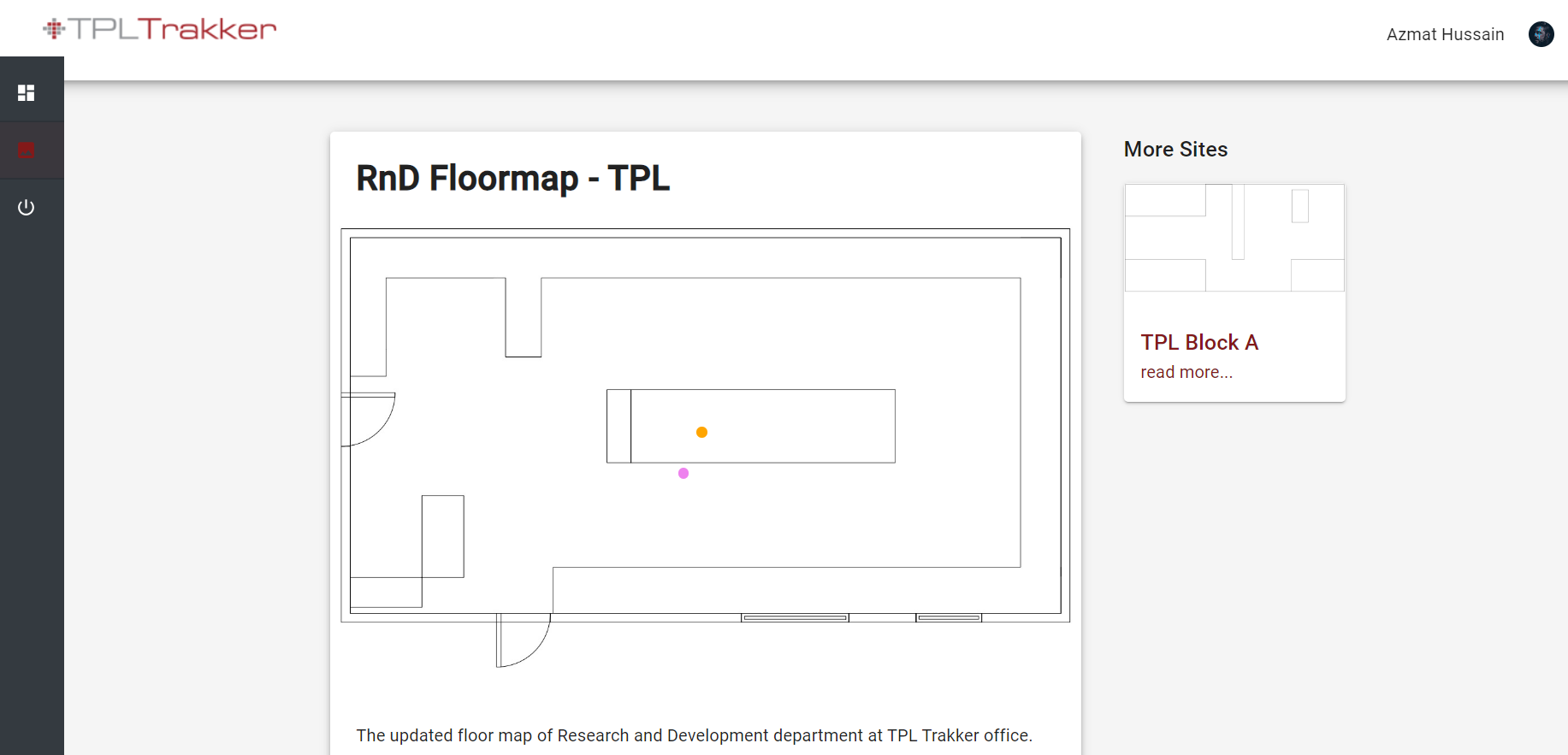Click the TPL Trakker logo
1568x755 pixels.
click(160, 29)
